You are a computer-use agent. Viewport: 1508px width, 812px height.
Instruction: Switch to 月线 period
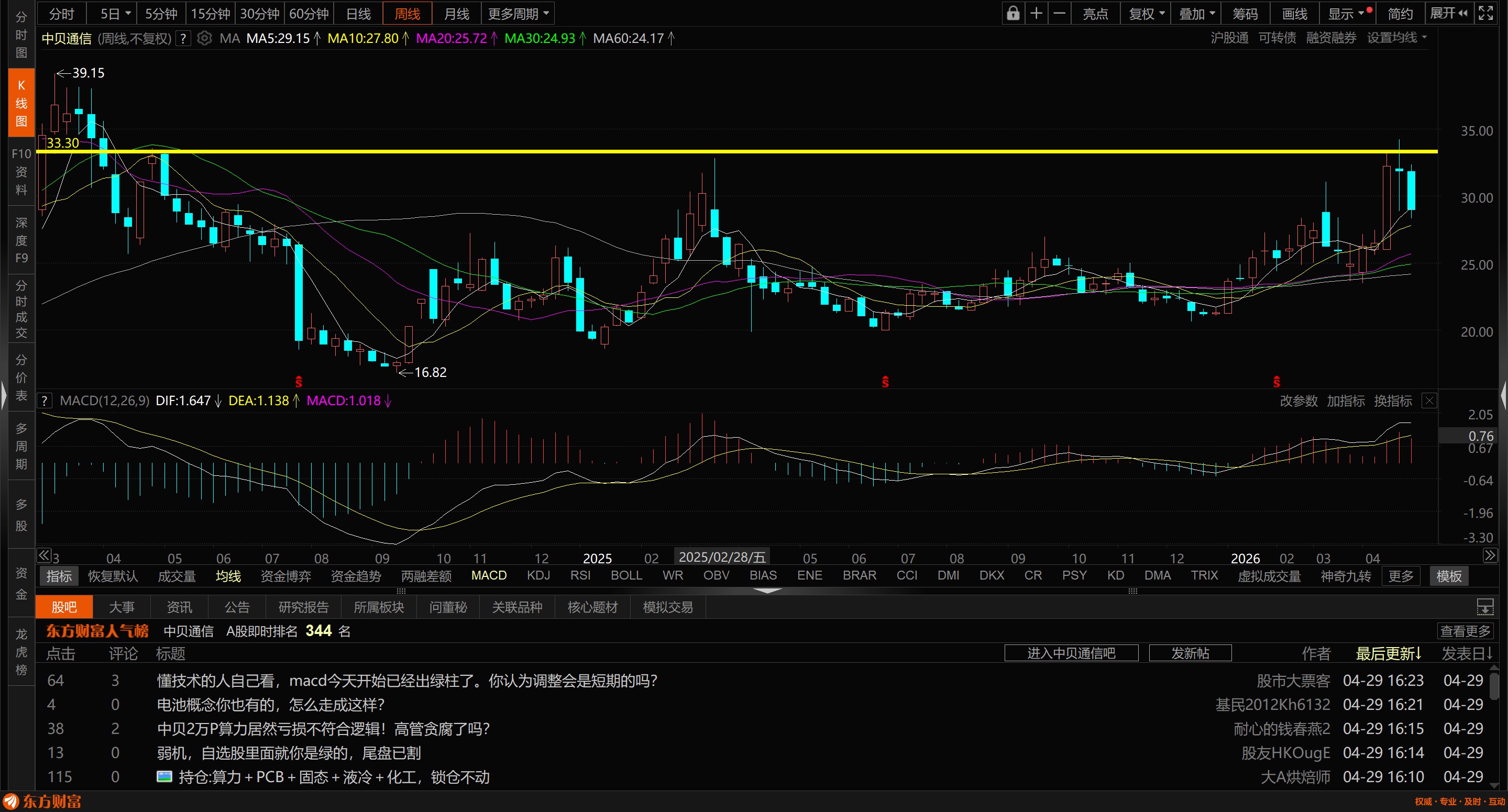pos(456,14)
